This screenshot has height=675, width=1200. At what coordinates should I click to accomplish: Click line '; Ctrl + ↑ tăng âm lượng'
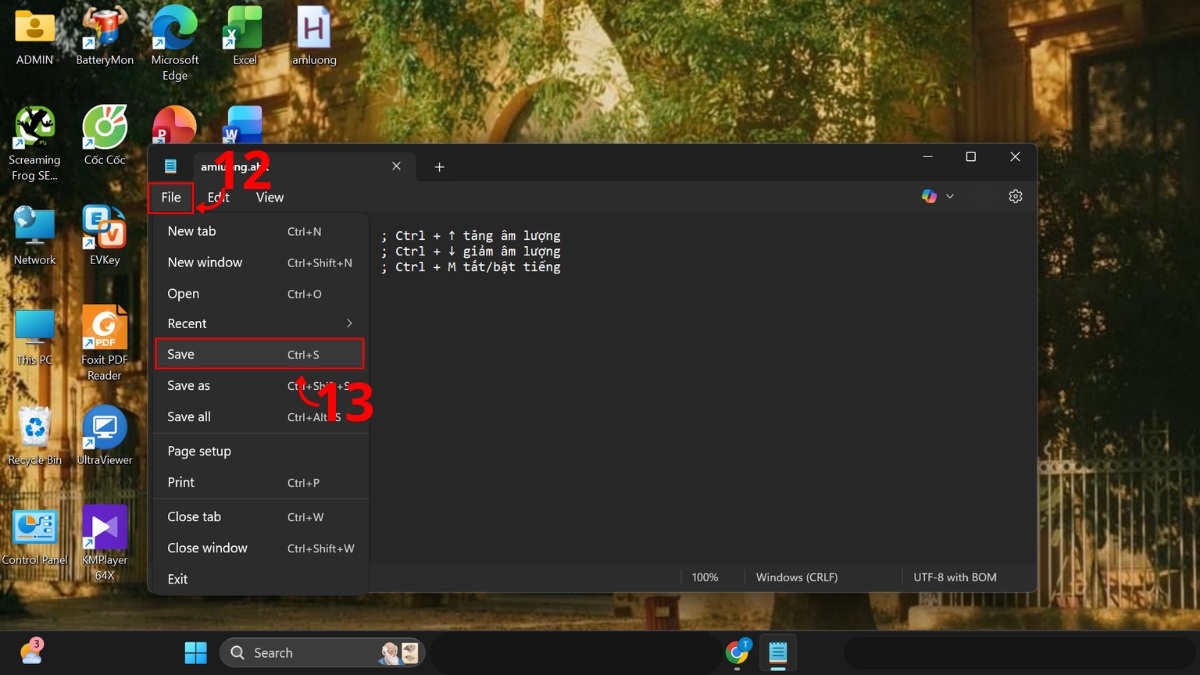click(471, 236)
